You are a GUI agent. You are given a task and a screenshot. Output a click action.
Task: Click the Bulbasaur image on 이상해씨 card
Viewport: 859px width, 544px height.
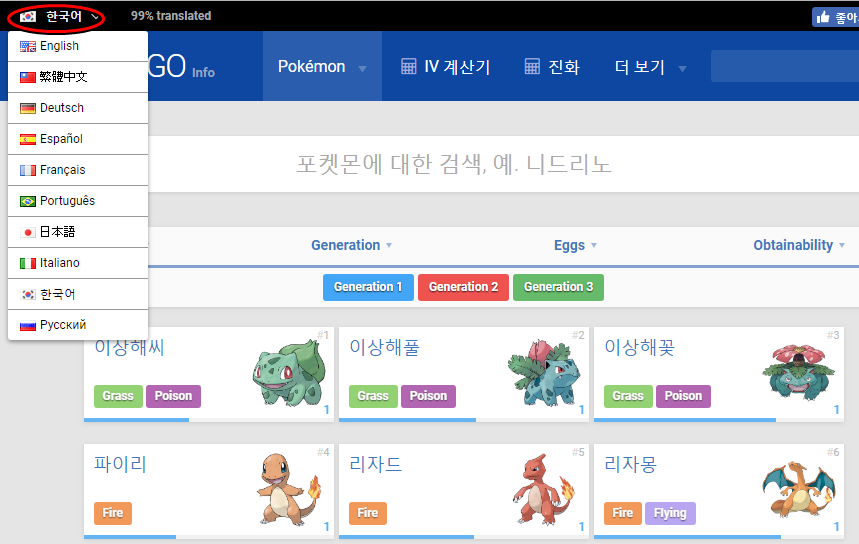click(x=289, y=373)
